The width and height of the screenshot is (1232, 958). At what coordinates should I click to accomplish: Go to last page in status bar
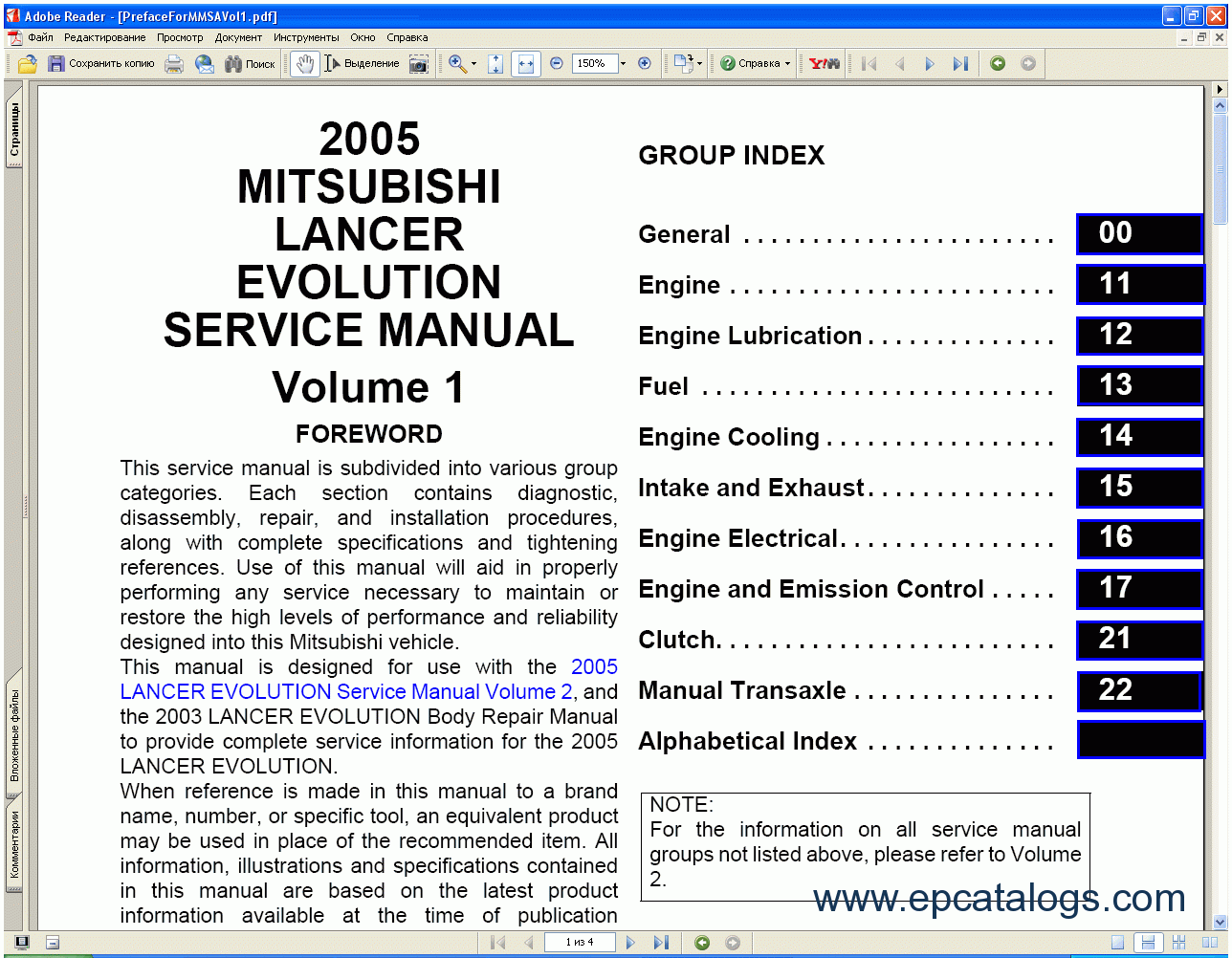click(x=660, y=942)
